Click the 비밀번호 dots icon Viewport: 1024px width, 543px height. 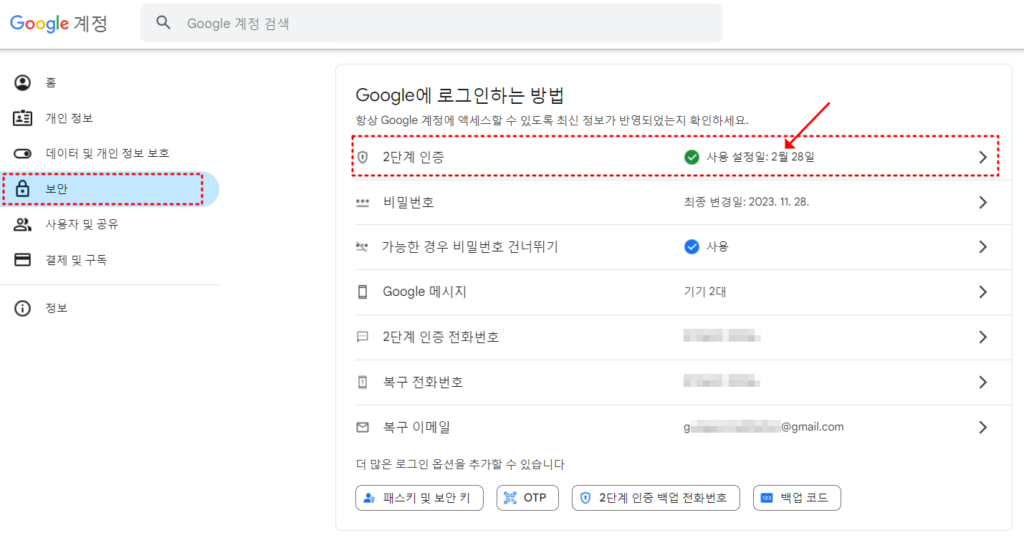[x=362, y=203]
